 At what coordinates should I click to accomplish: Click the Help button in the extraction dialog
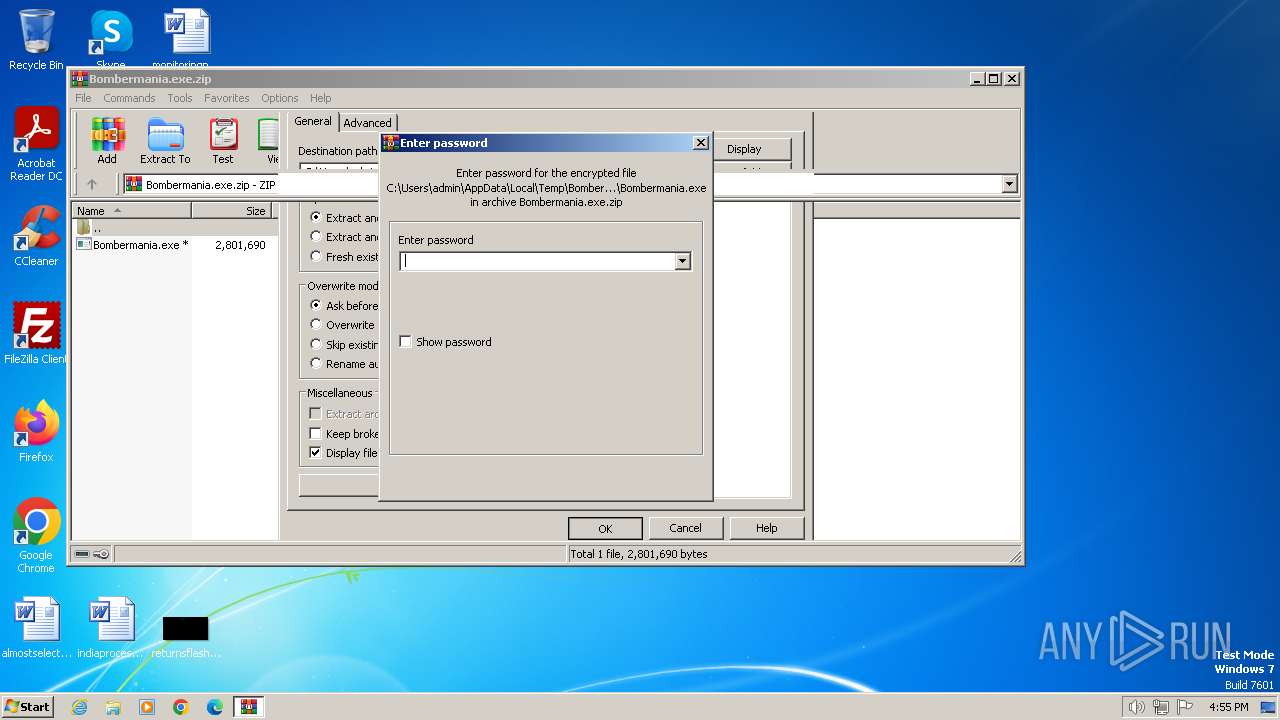coord(766,528)
